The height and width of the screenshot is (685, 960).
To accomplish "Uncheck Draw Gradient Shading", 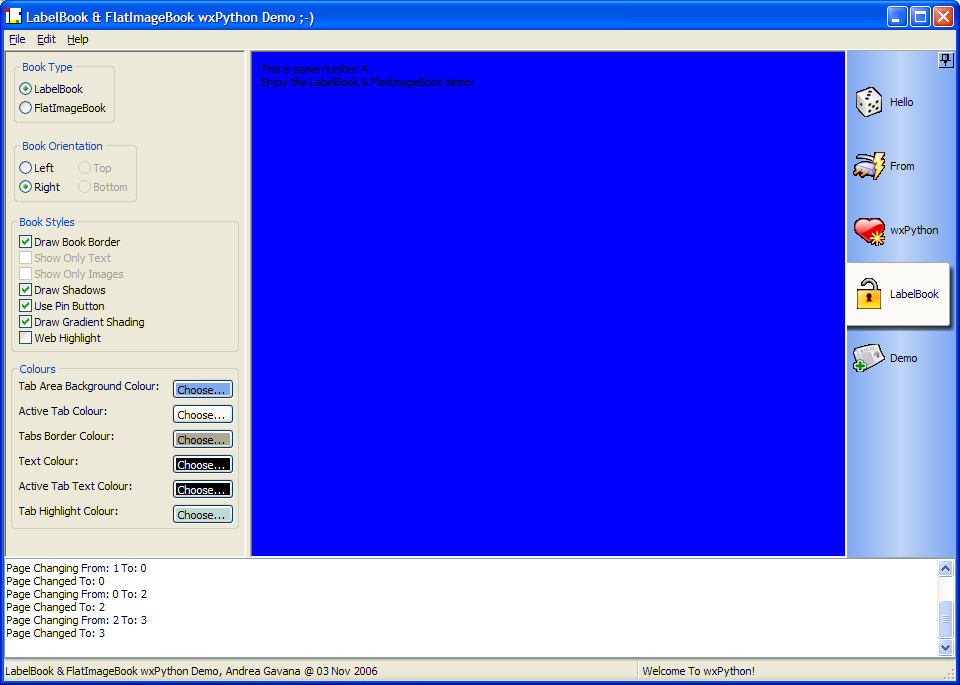I will click(x=26, y=322).
